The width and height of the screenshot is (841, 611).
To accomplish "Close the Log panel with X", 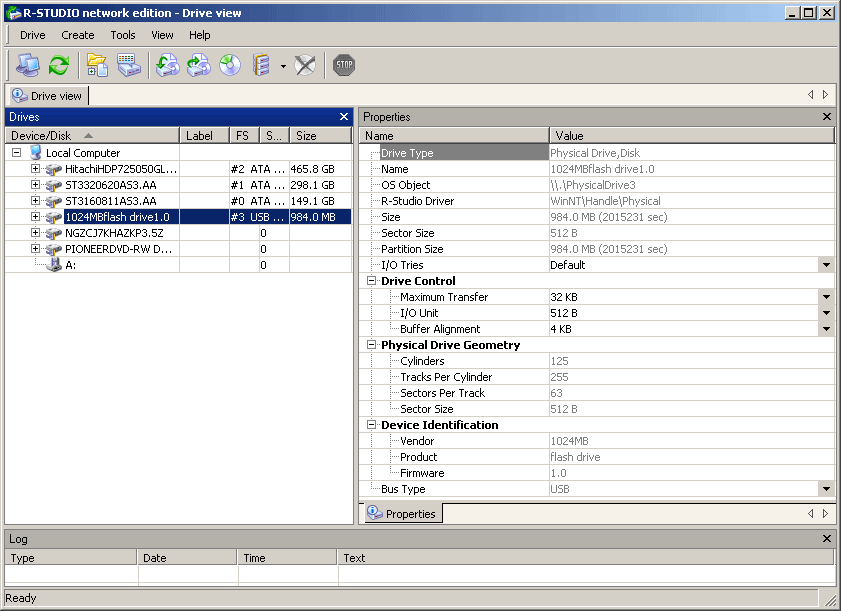I will pos(827,539).
